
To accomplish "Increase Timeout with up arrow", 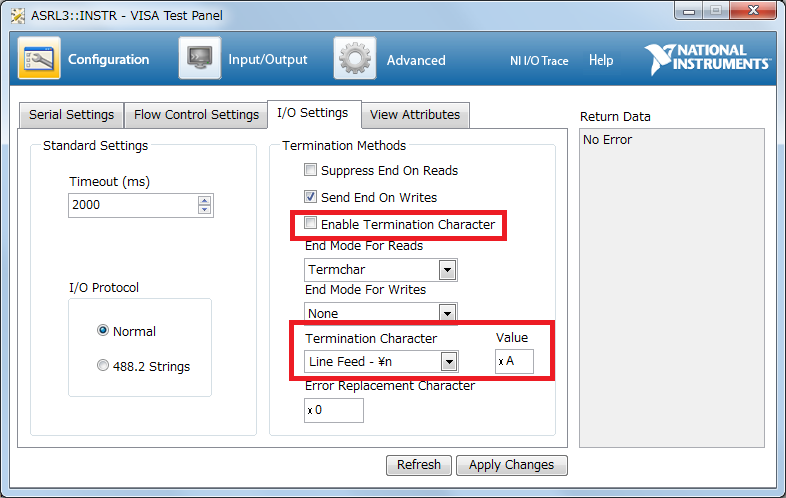I will coord(204,201).
